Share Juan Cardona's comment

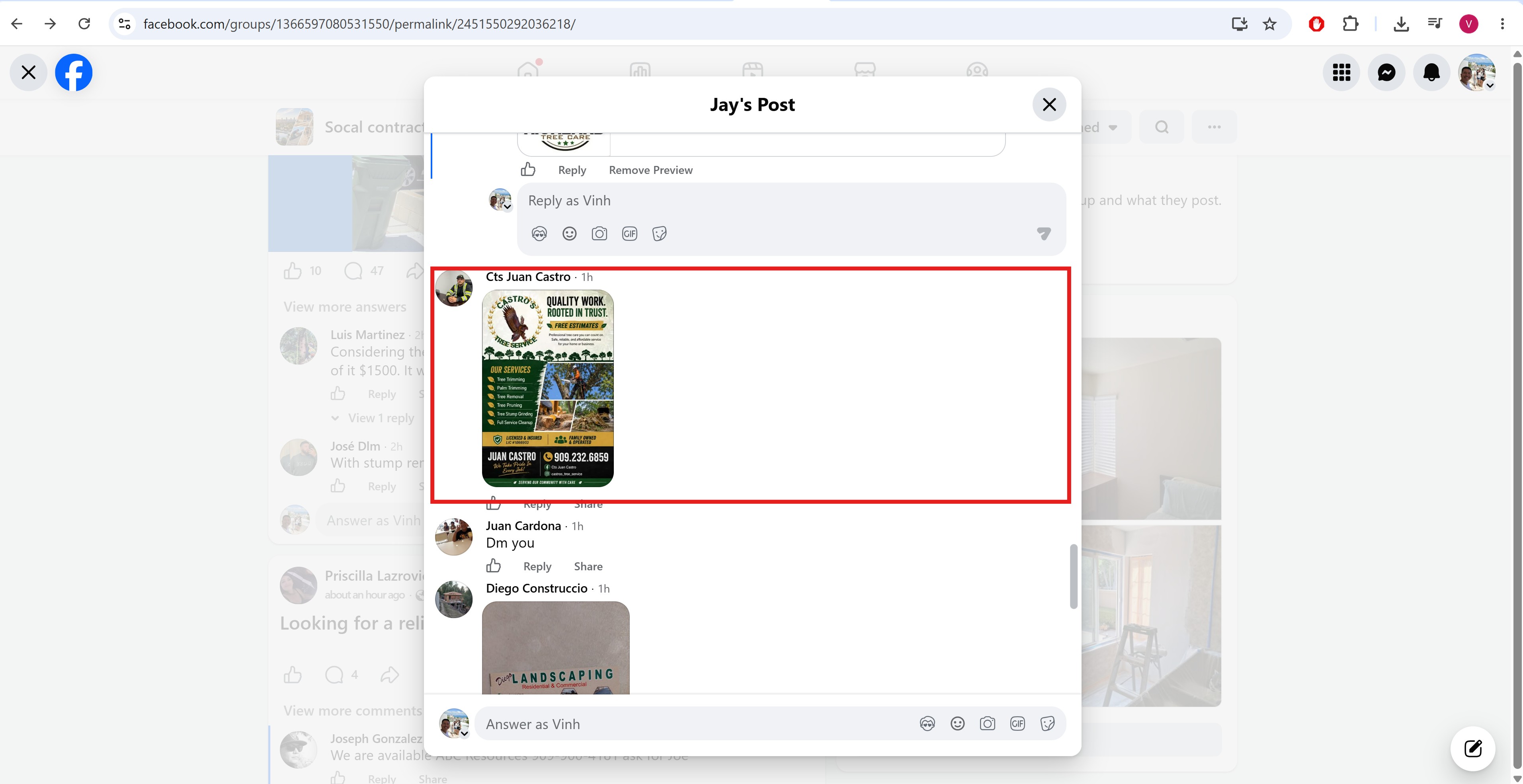(588, 566)
